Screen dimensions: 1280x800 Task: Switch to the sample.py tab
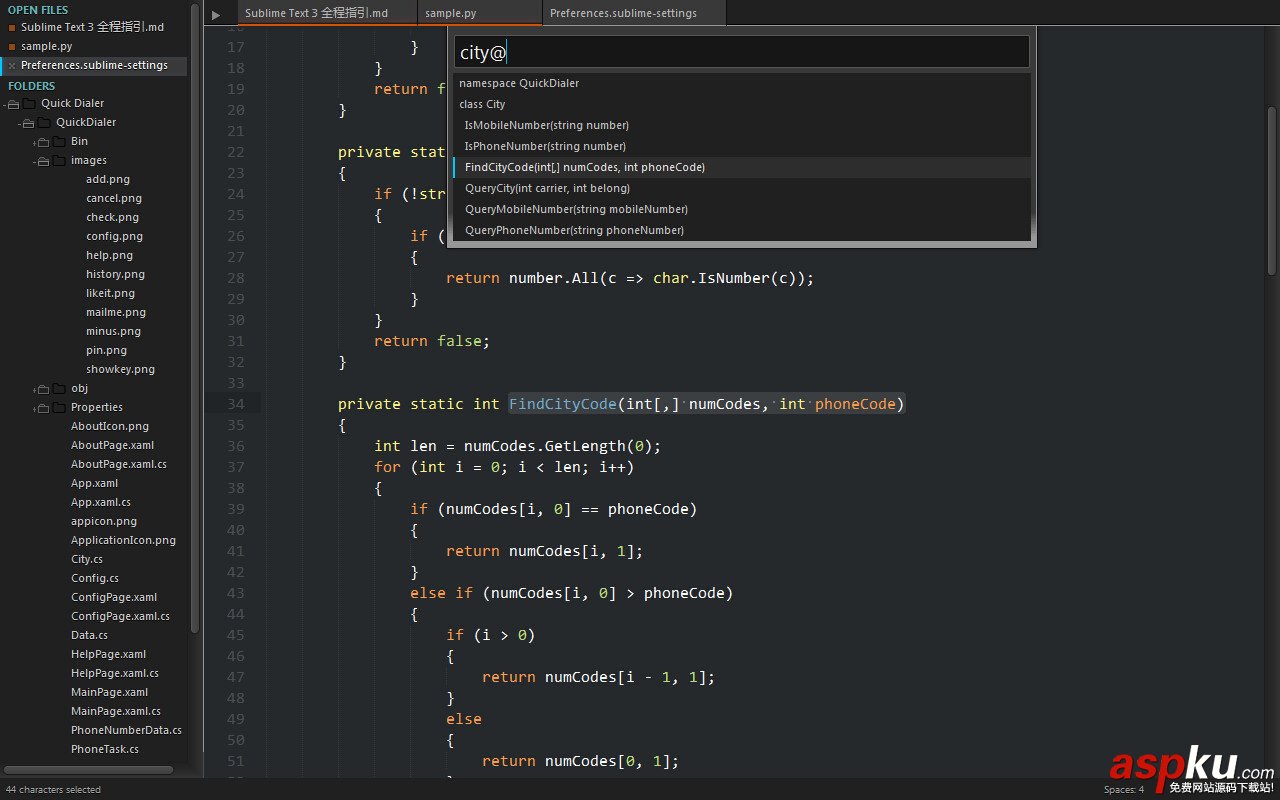tap(479, 13)
